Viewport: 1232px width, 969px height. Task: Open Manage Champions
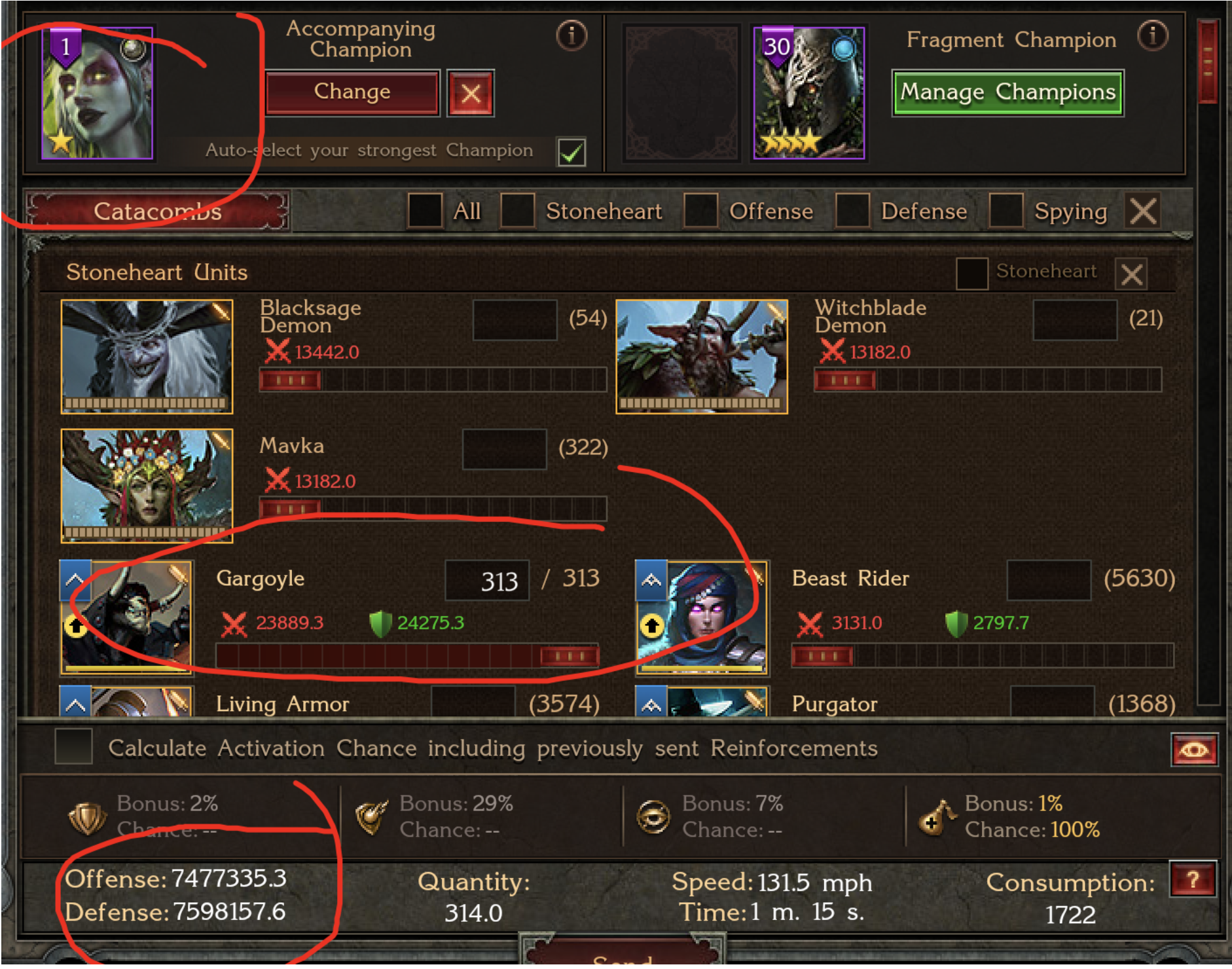pos(1007,92)
